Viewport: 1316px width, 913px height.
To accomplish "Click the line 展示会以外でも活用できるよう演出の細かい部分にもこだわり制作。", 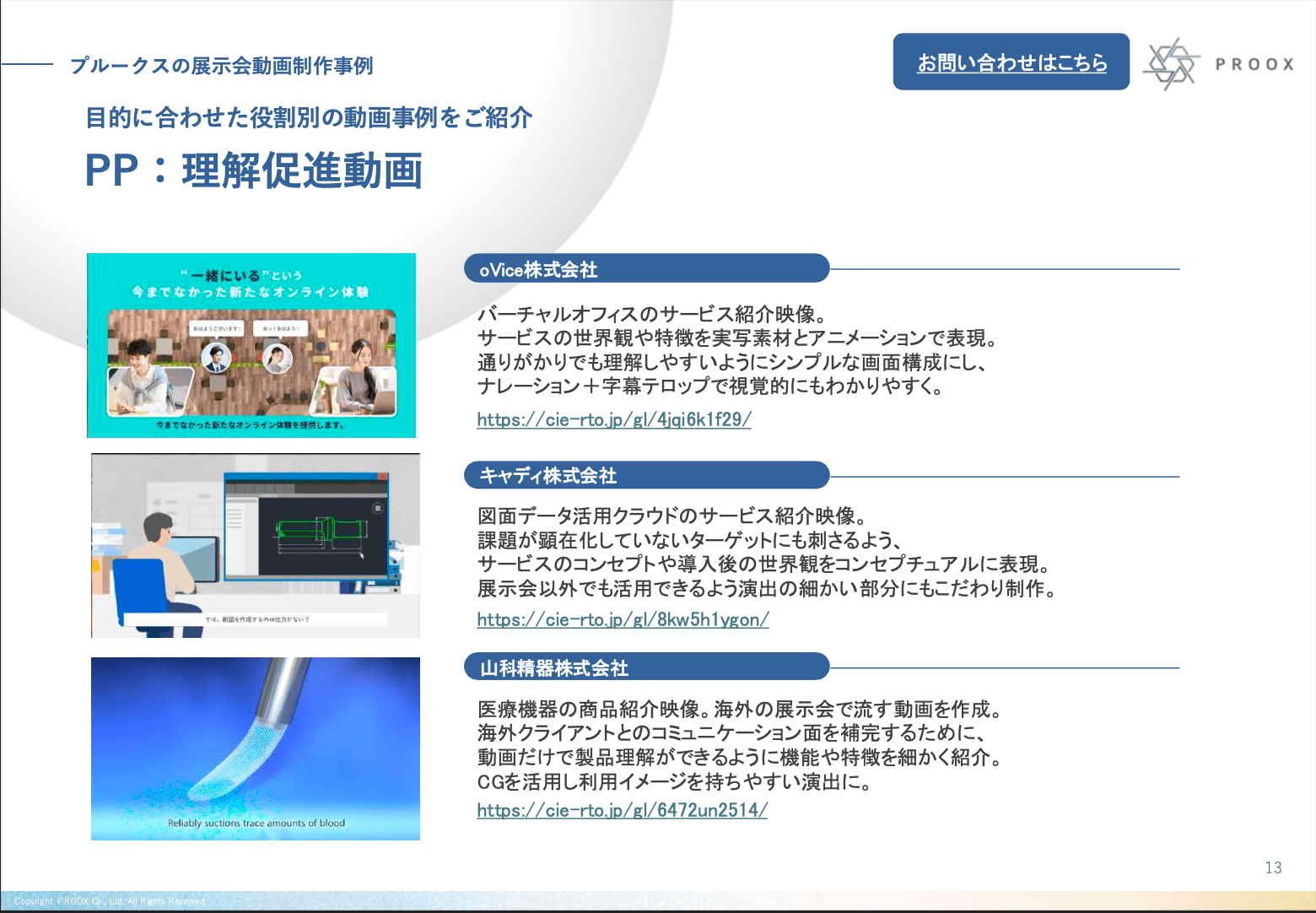I will tap(767, 588).
